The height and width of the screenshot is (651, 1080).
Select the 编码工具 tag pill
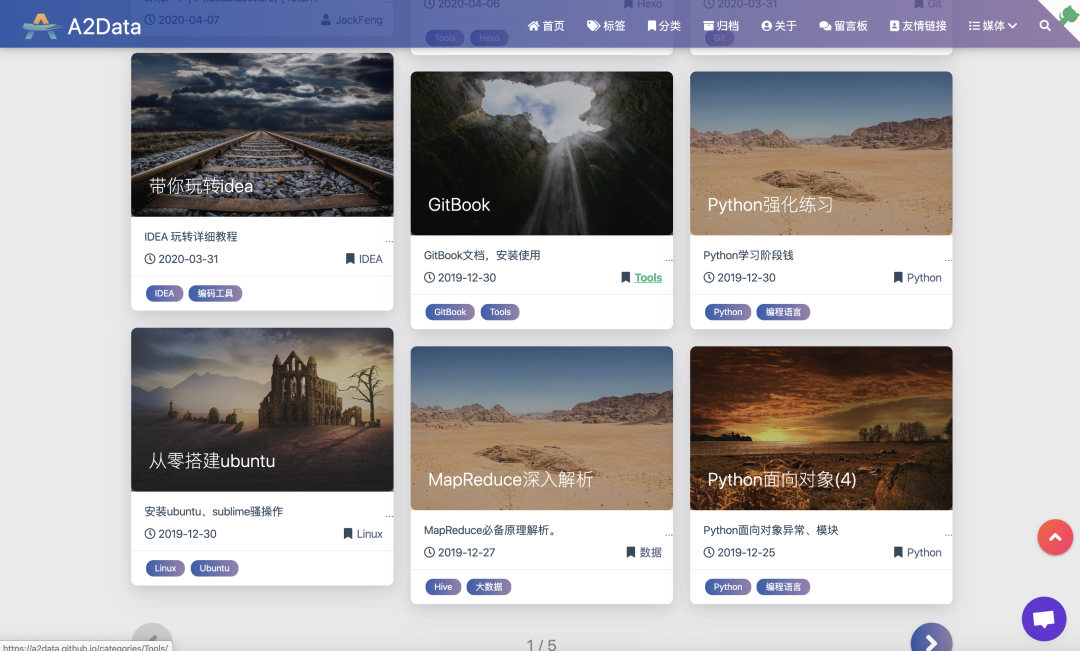pyautogui.click(x=215, y=293)
